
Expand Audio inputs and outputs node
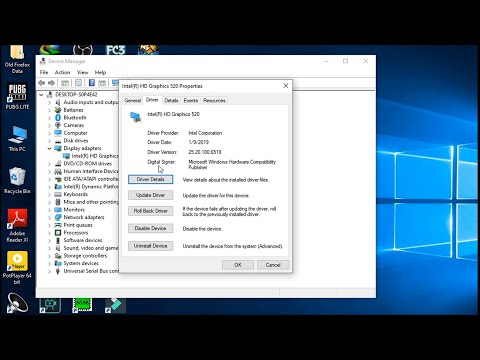pos(49,102)
